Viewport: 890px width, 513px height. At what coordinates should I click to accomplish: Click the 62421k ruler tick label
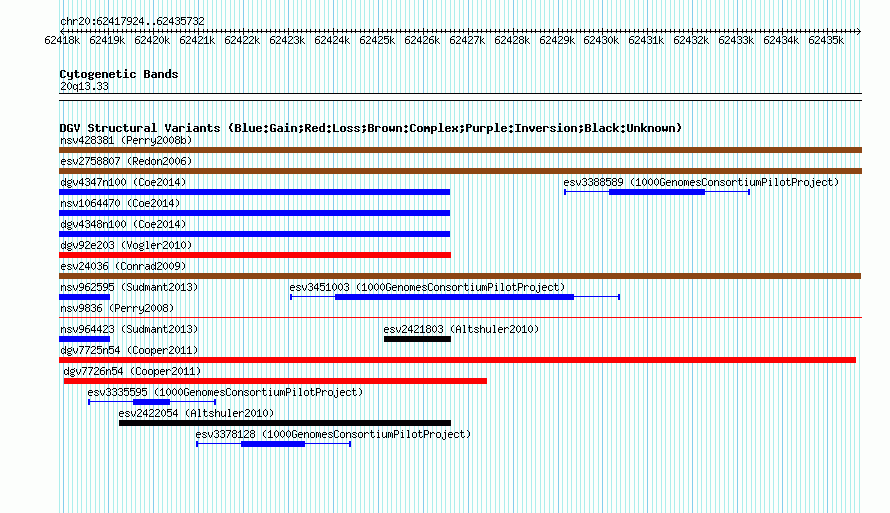pyautogui.click(x=197, y=40)
